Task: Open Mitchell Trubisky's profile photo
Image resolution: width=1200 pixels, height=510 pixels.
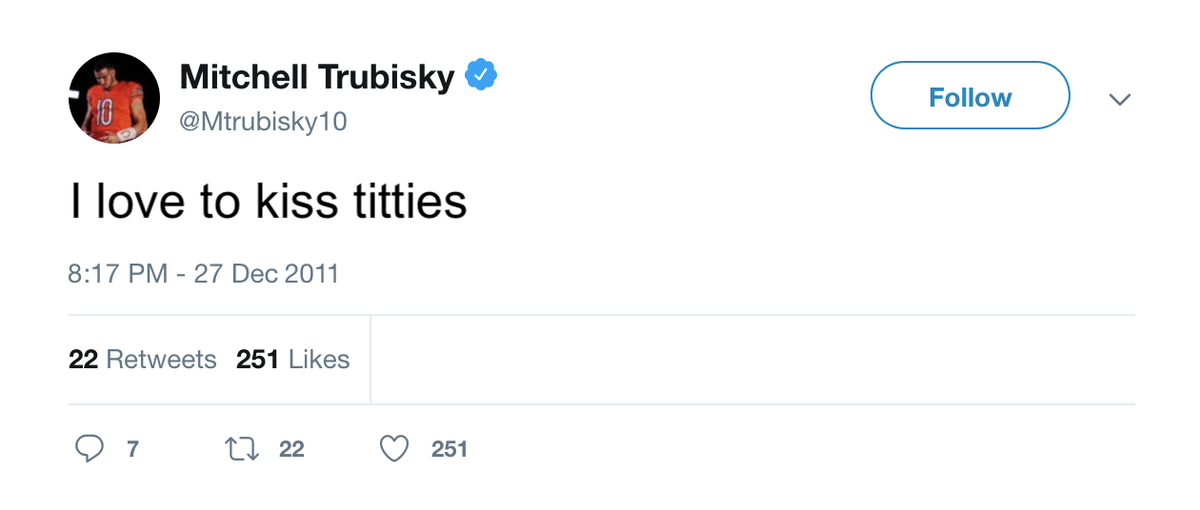Action: click(x=114, y=97)
